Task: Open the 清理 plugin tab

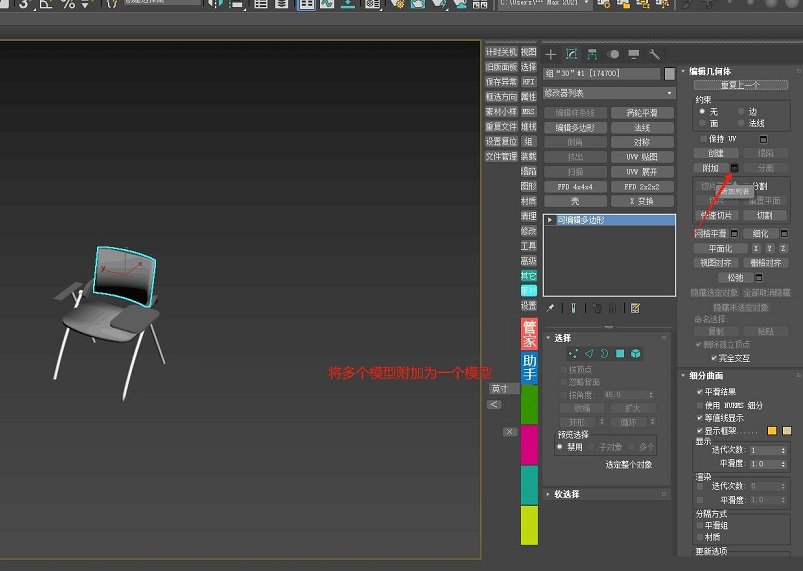Action: click(529, 216)
